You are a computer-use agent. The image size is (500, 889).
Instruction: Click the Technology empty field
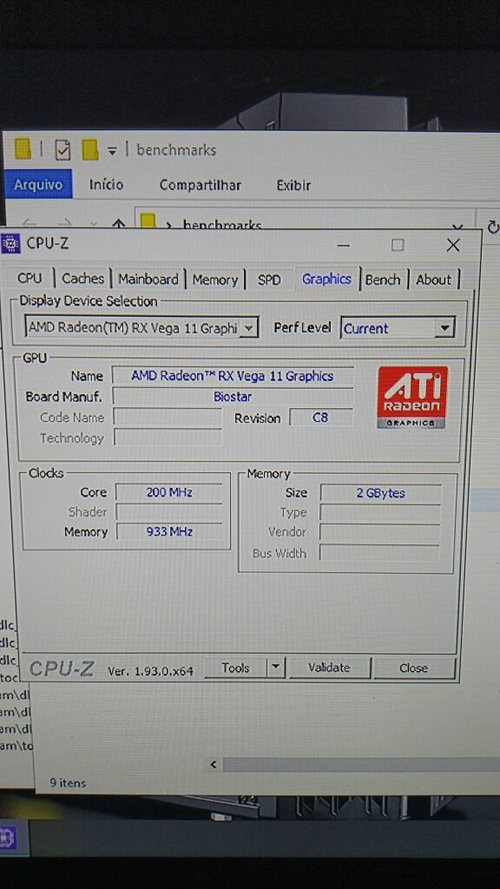(168, 438)
